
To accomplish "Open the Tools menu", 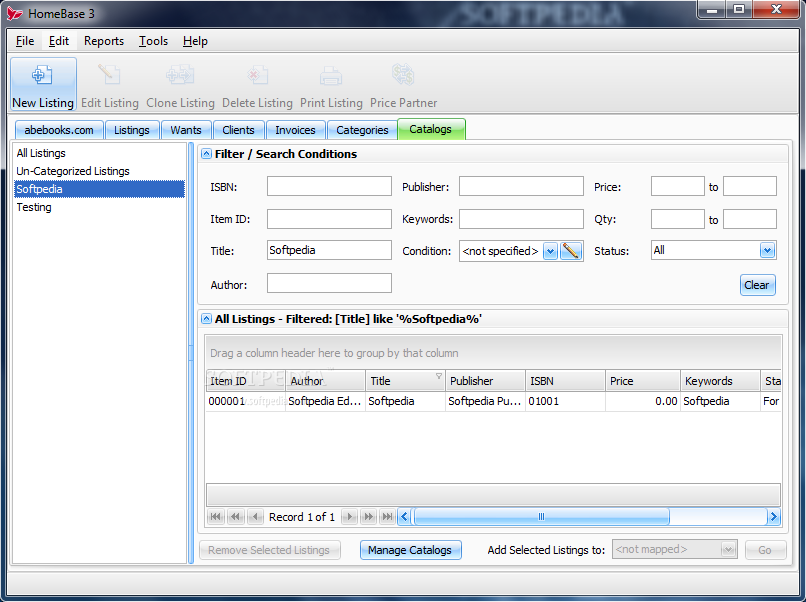I will pyautogui.click(x=153, y=41).
